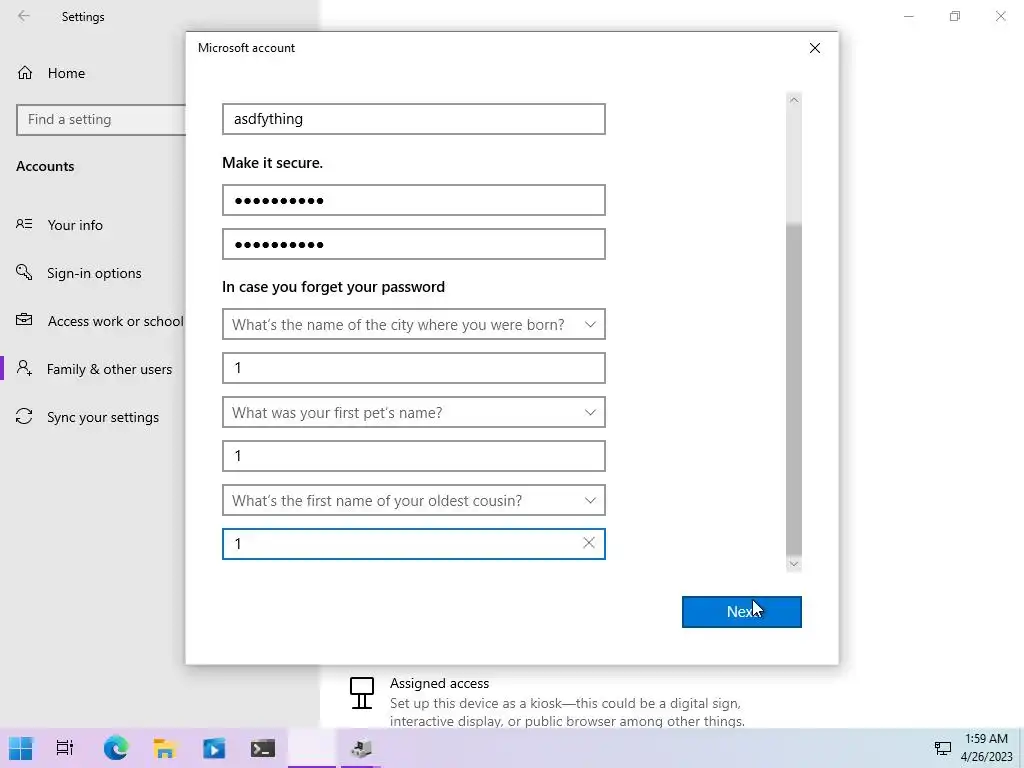Minimize the Settings window

point(908,16)
